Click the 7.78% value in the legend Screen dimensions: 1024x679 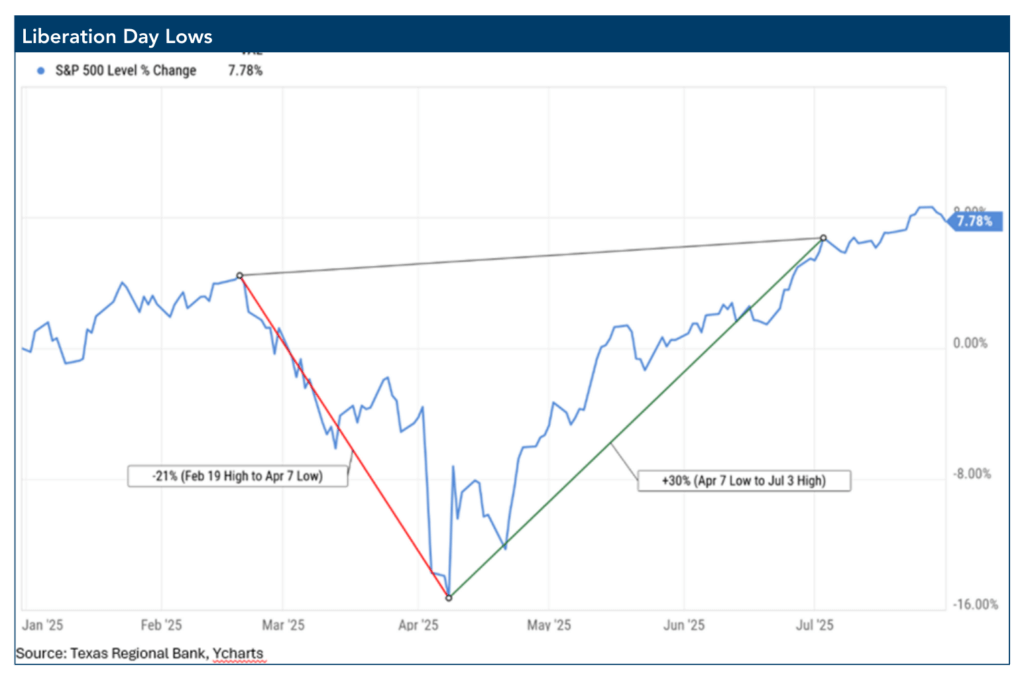coord(245,71)
